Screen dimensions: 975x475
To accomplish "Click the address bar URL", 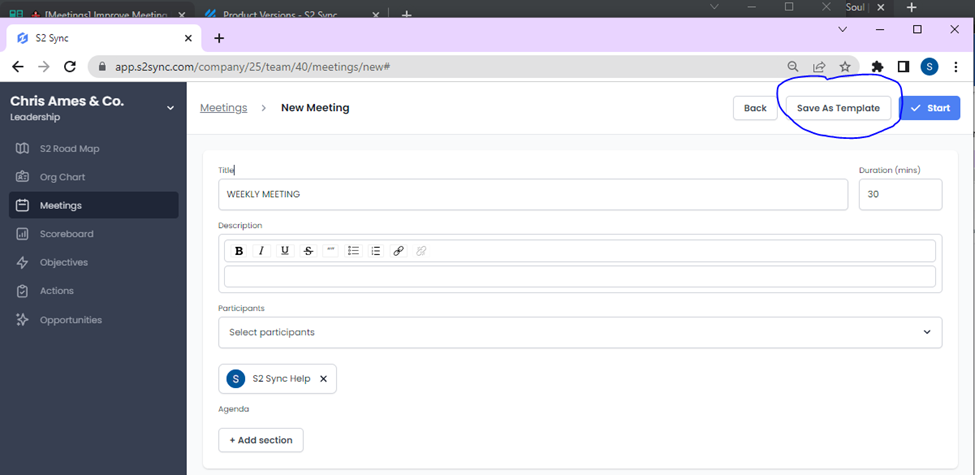I will point(252,67).
